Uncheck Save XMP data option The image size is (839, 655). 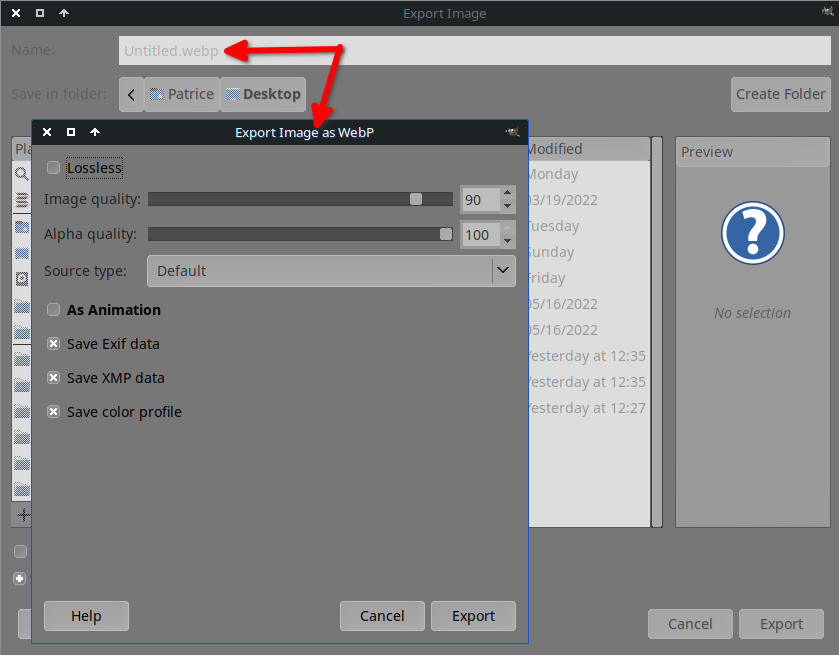53,378
